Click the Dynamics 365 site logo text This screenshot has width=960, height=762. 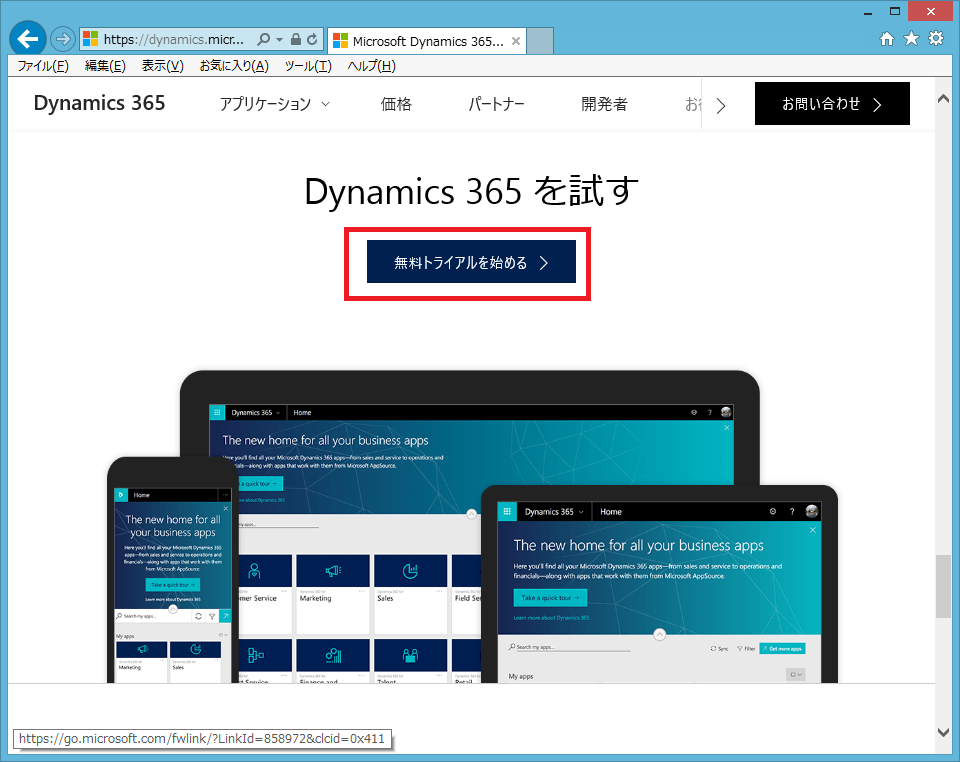coord(99,103)
